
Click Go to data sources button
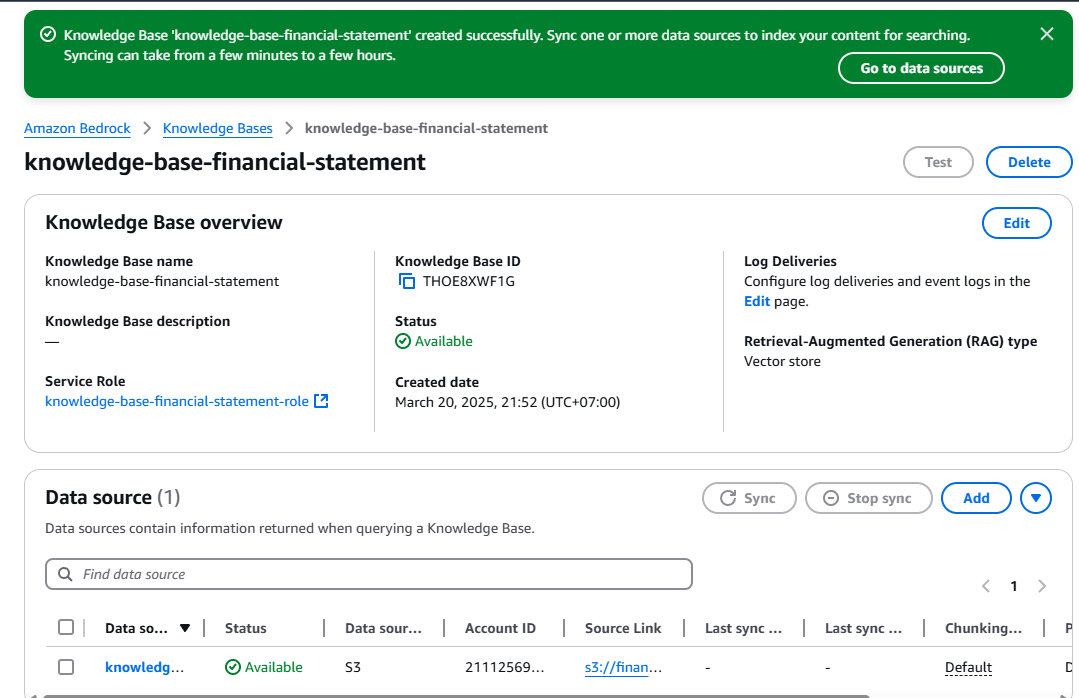point(921,68)
